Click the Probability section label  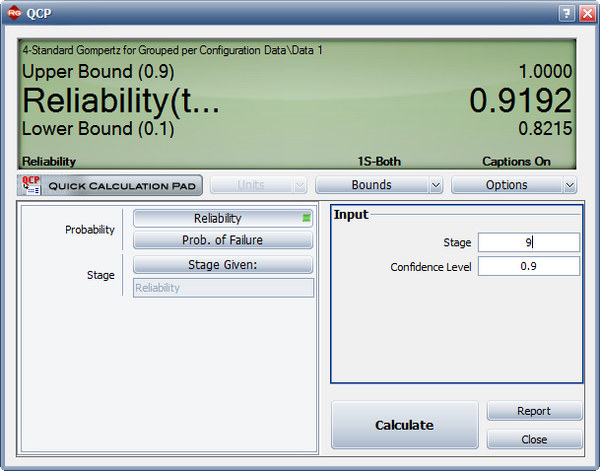pyautogui.click(x=90, y=230)
